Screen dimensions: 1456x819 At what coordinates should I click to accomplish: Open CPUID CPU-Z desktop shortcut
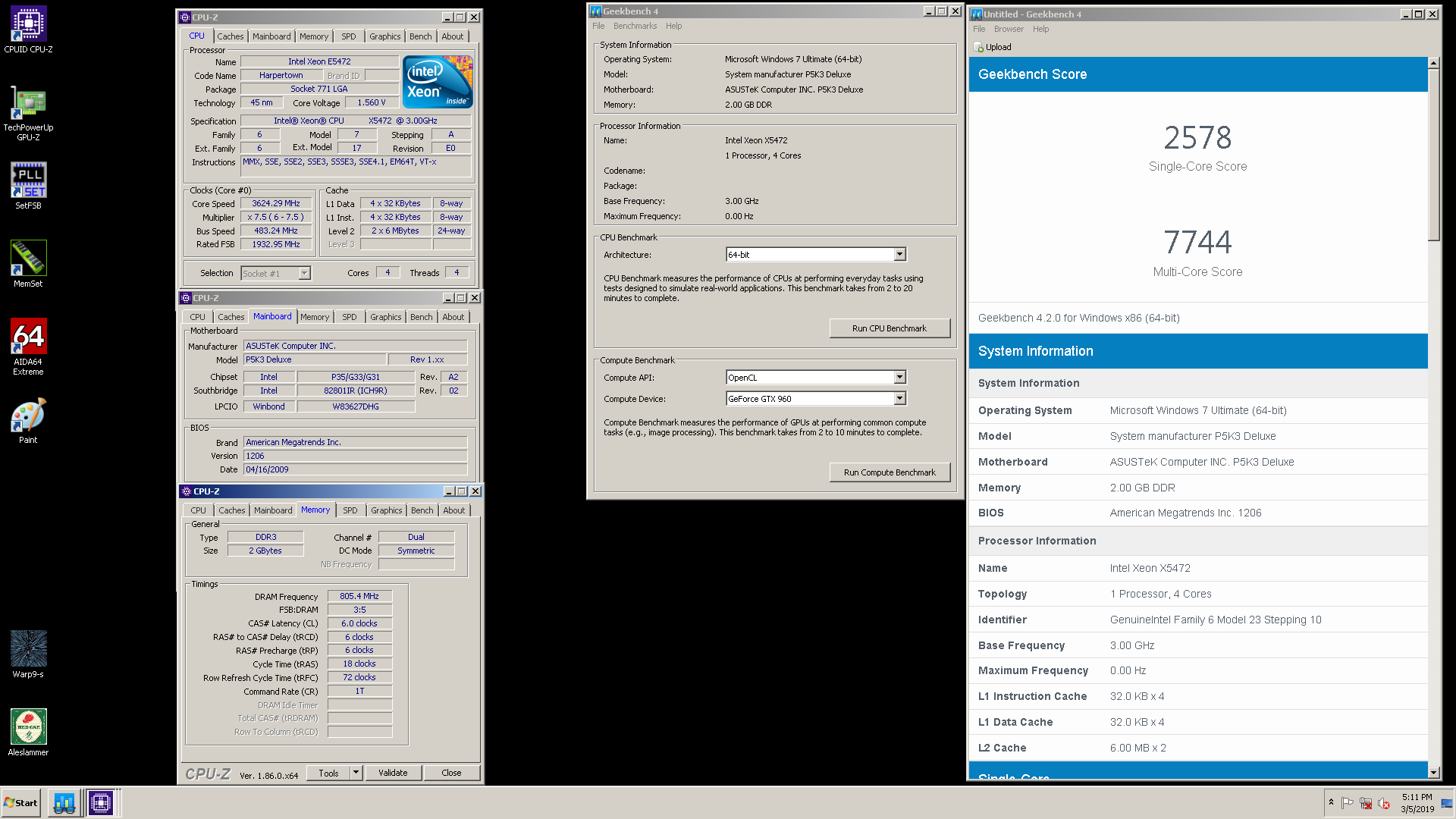pyautogui.click(x=28, y=30)
